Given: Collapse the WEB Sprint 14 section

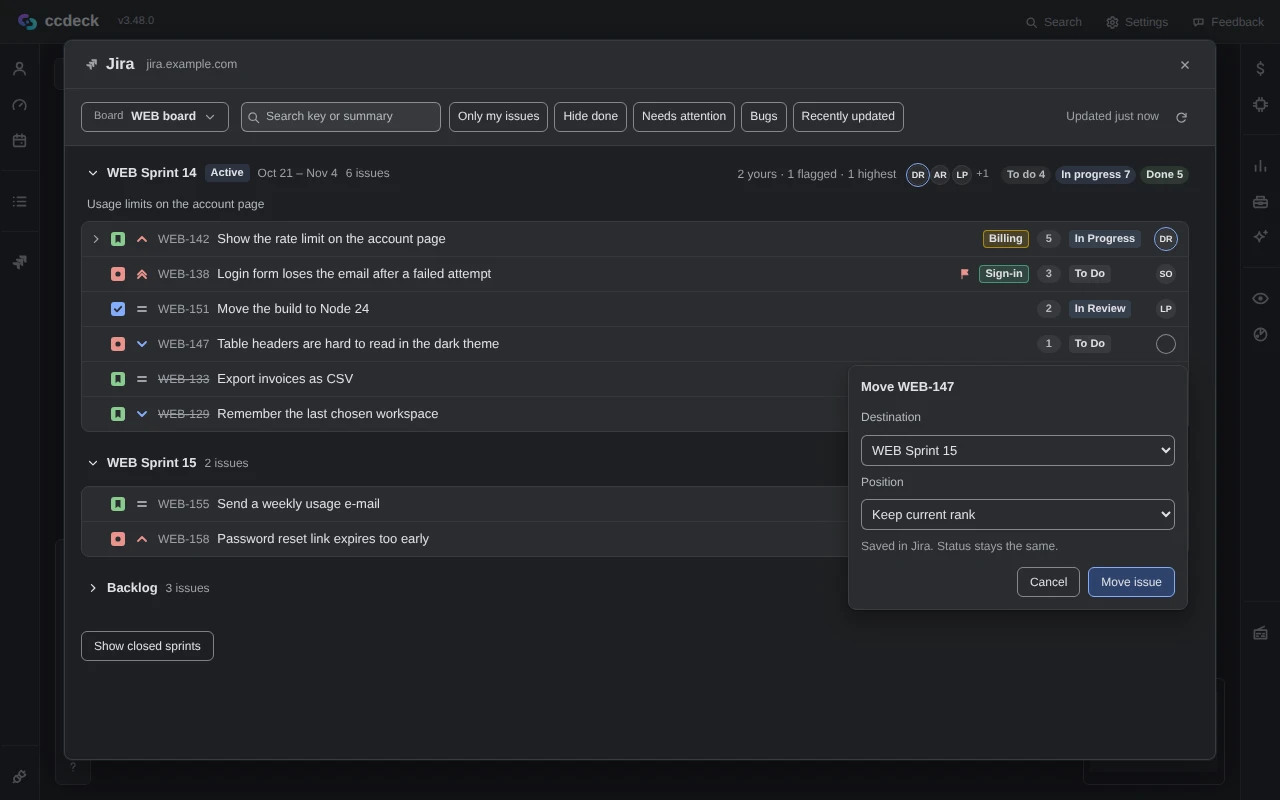Looking at the screenshot, I should (93, 173).
